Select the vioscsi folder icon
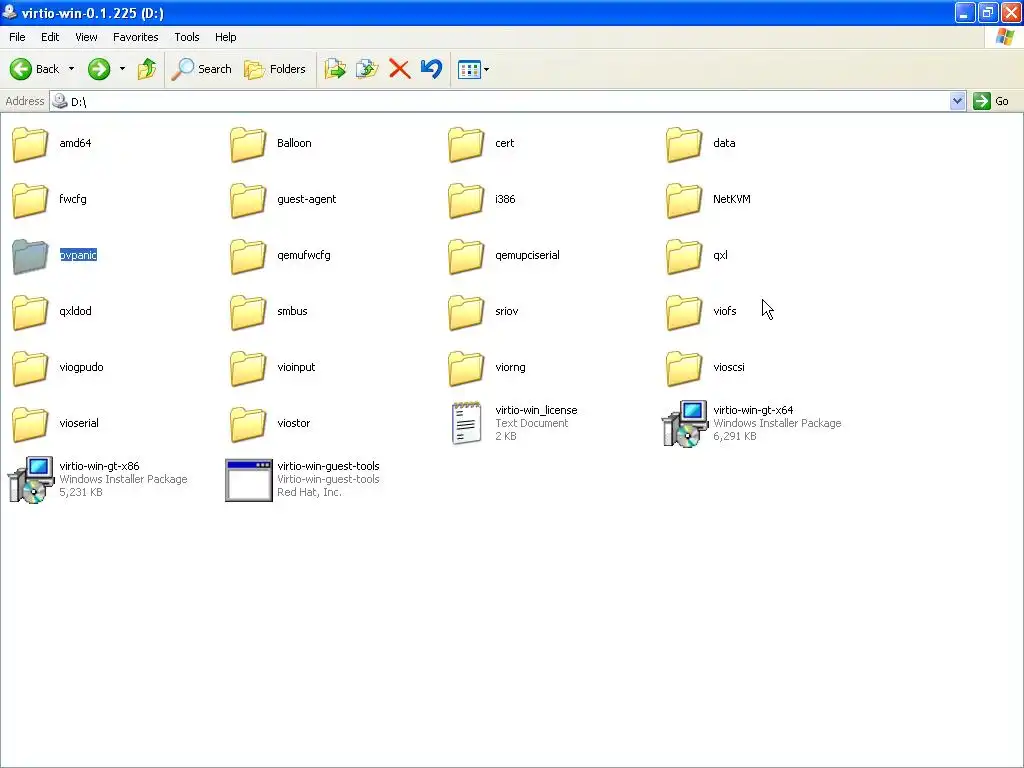Image resolution: width=1024 pixels, height=768 pixels. pyautogui.click(x=684, y=368)
